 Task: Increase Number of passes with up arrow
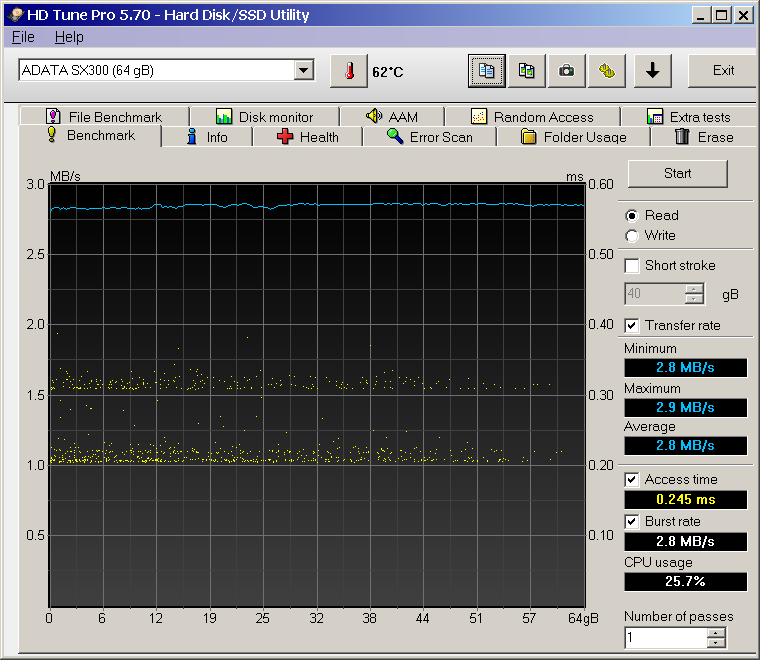(716, 632)
